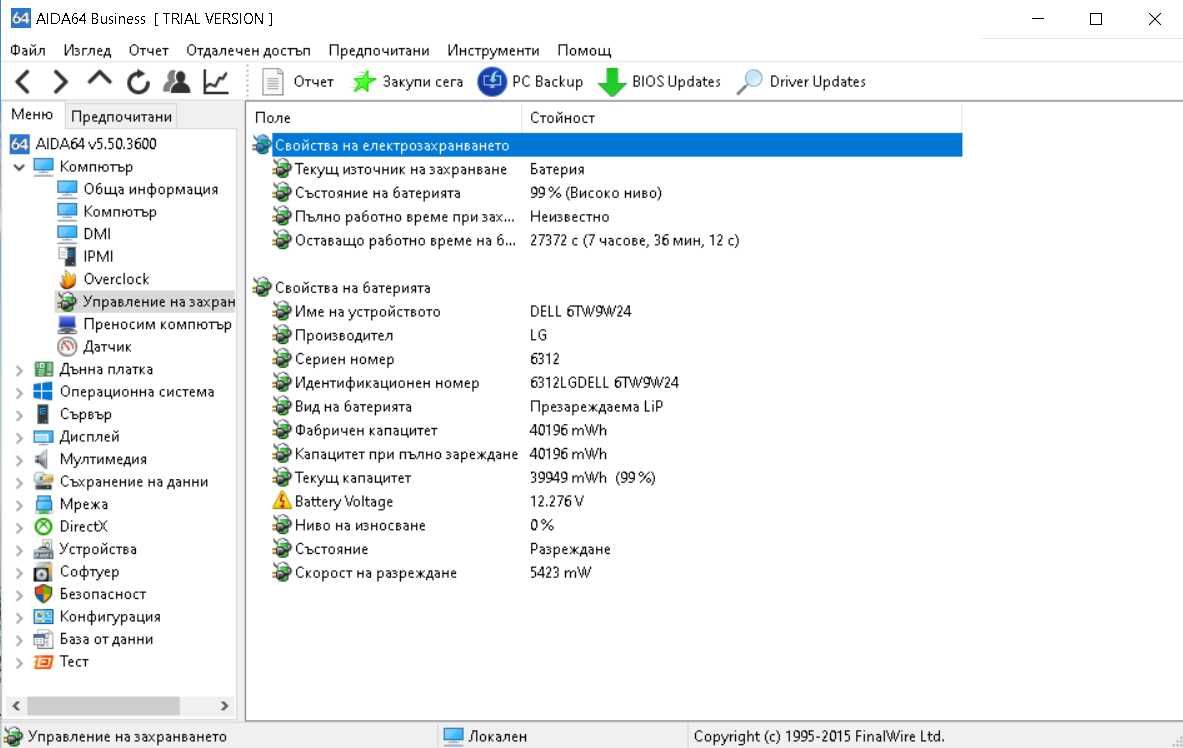Open BIOS Updates with the green arrow
Viewport: 1183px width, 748px height.
point(659,82)
